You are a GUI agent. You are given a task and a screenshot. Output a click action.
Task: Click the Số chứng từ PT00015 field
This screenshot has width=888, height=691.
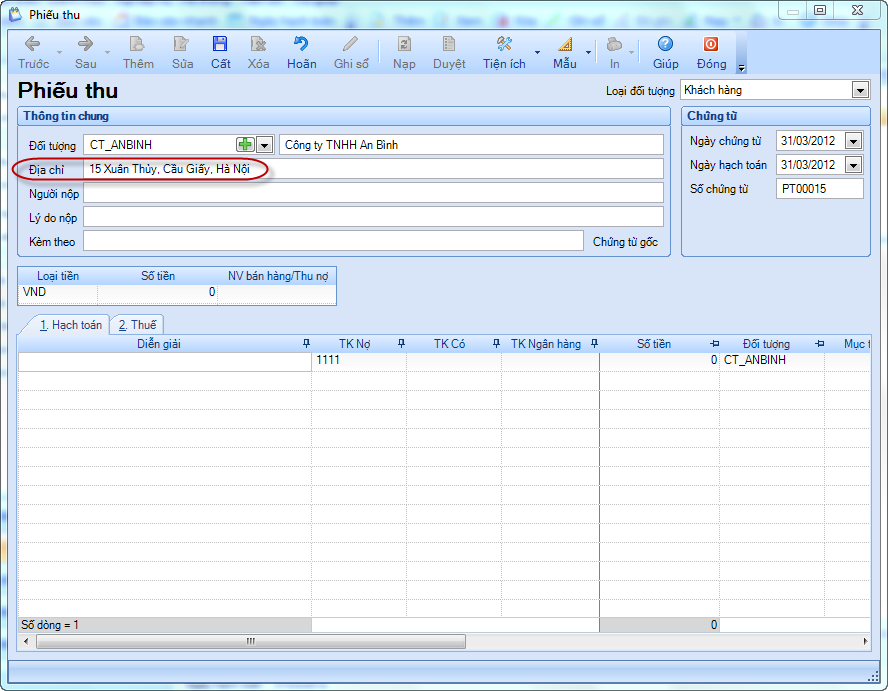[819, 189]
